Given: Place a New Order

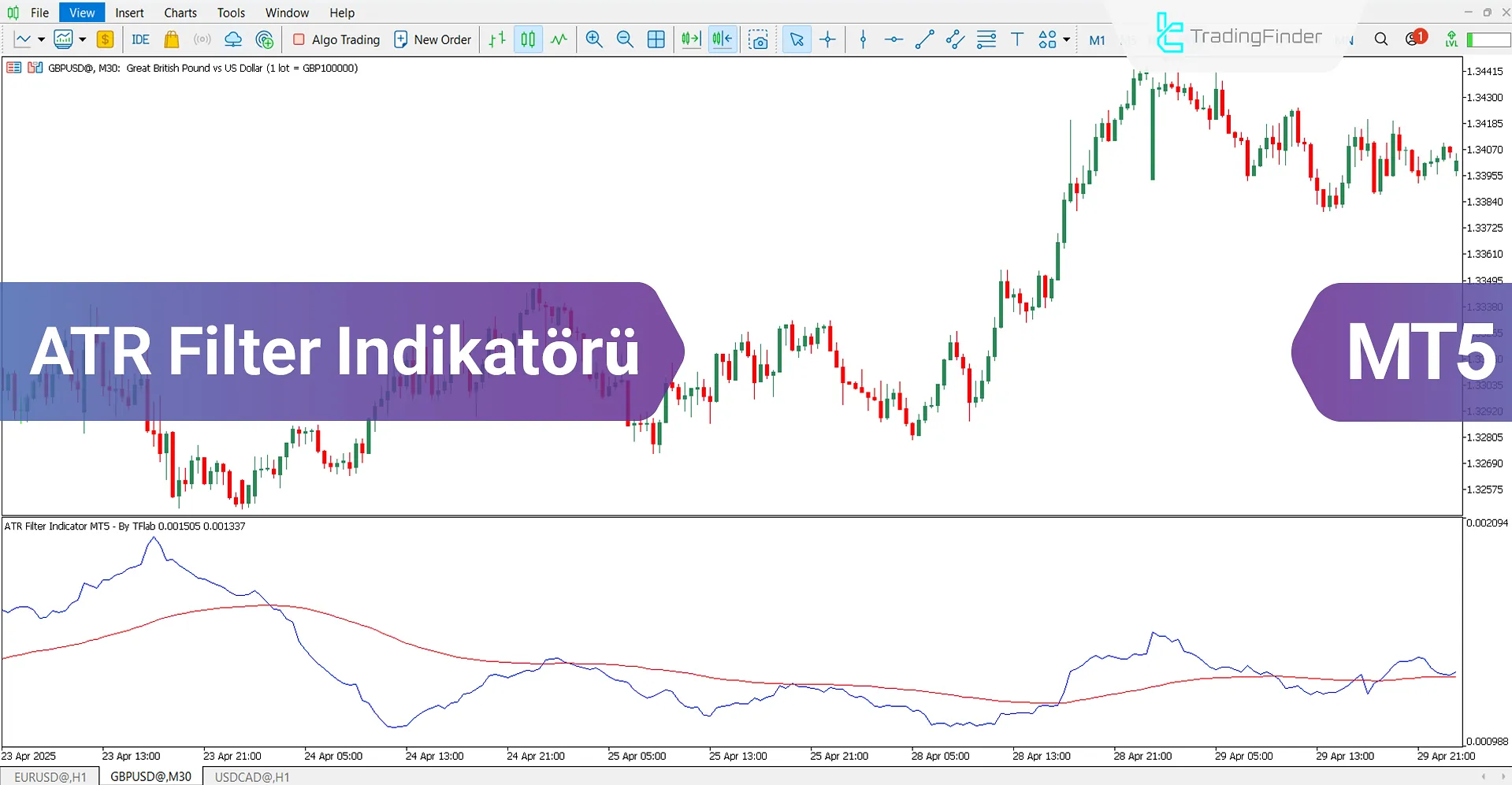Looking at the screenshot, I should tap(432, 39).
